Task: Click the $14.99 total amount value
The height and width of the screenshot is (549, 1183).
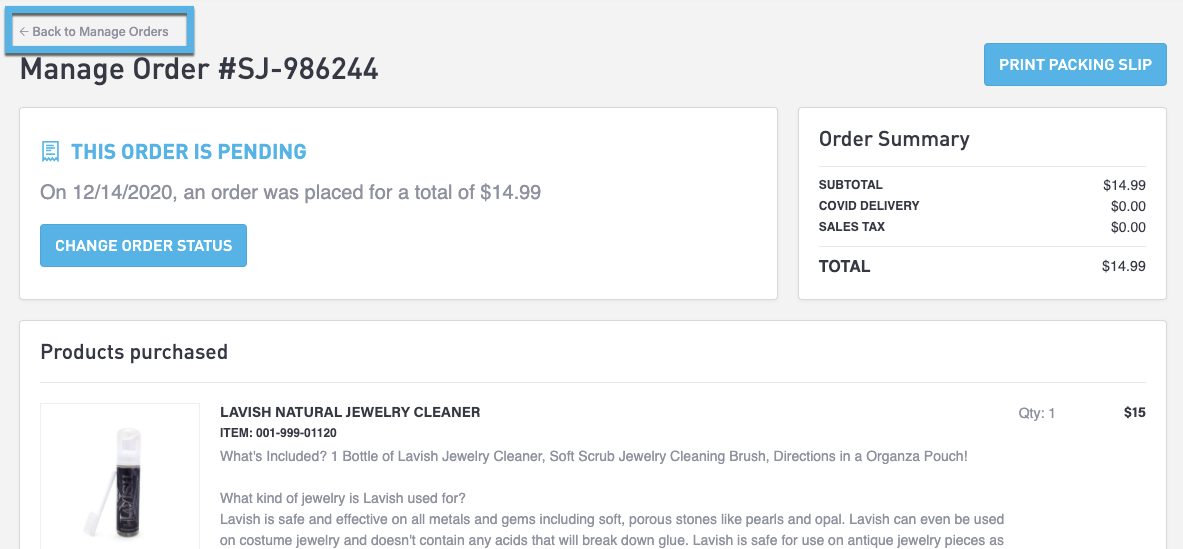Action: 1124,266
